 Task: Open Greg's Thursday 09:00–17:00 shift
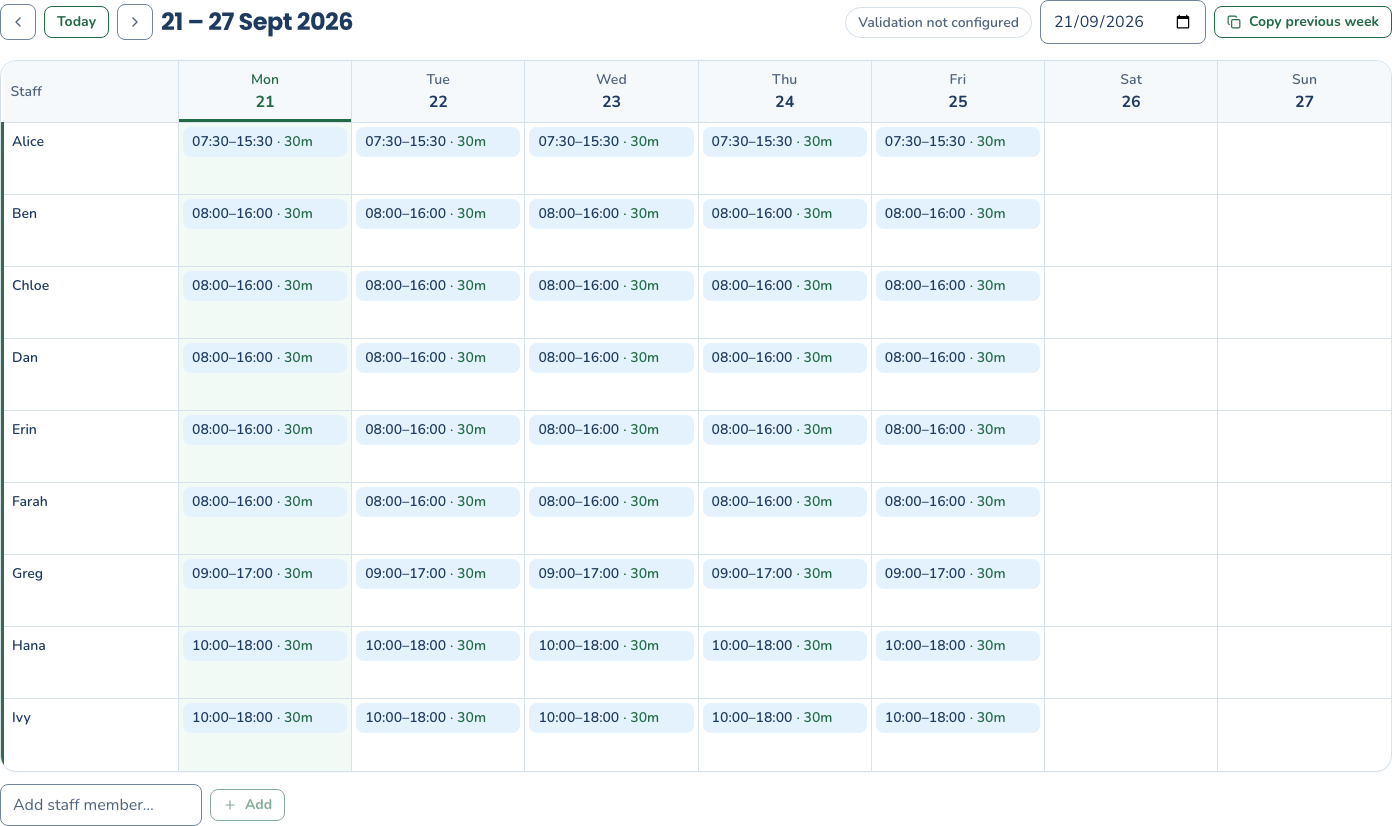tap(785, 574)
